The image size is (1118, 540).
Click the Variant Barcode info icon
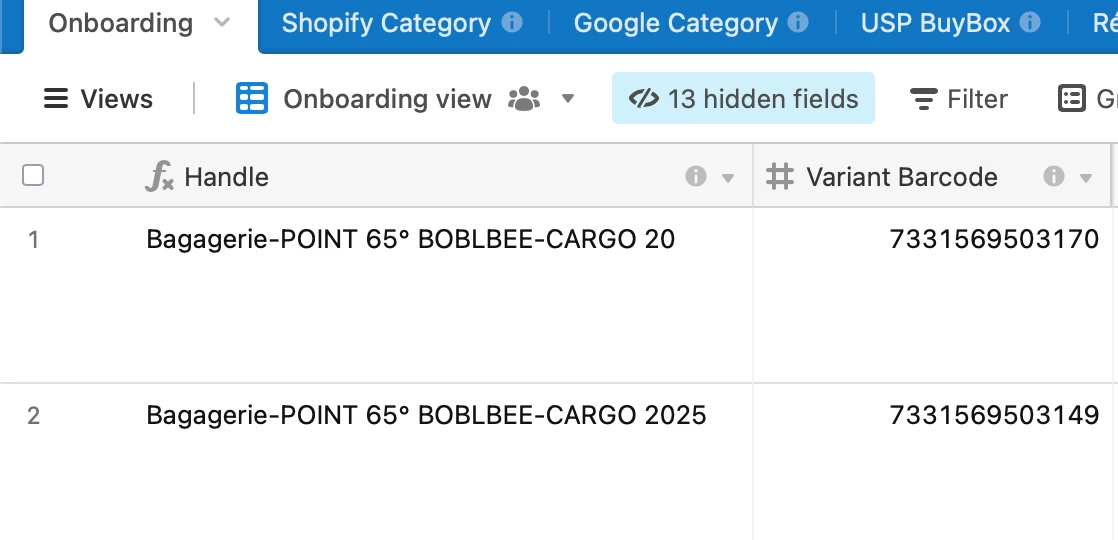pyautogui.click(x=1054, y=176)
